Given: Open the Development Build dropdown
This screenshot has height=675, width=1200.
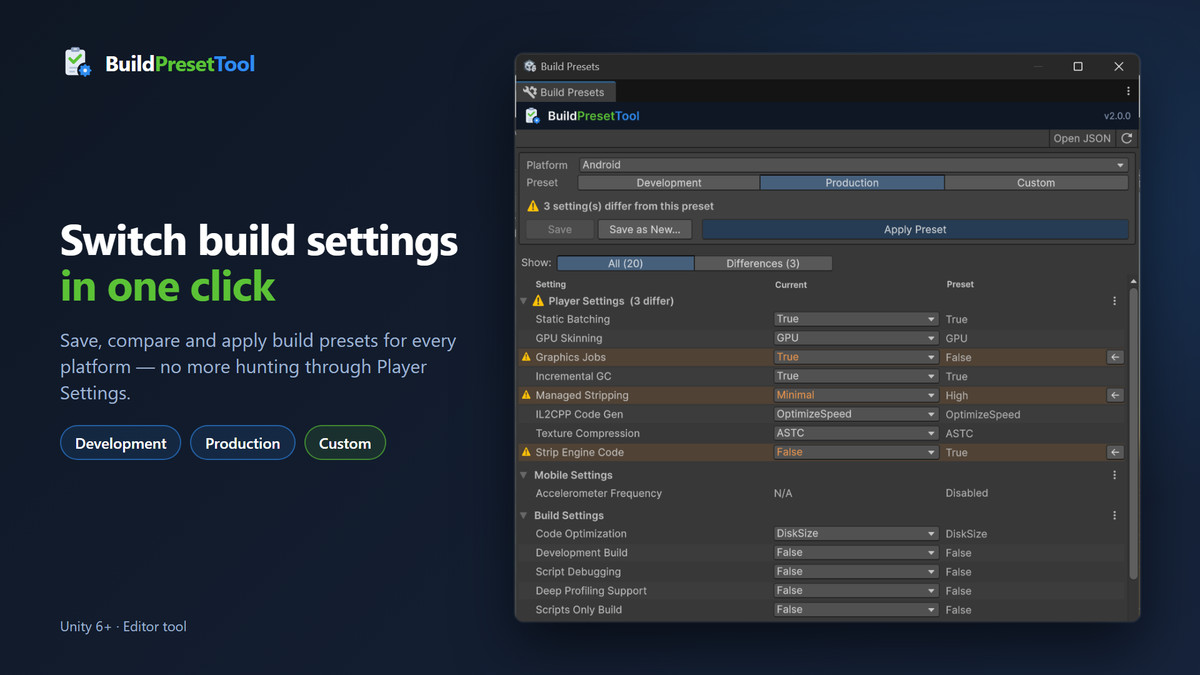Looking at the screenshot, I should pyautogui.click(x=856, y=553).
